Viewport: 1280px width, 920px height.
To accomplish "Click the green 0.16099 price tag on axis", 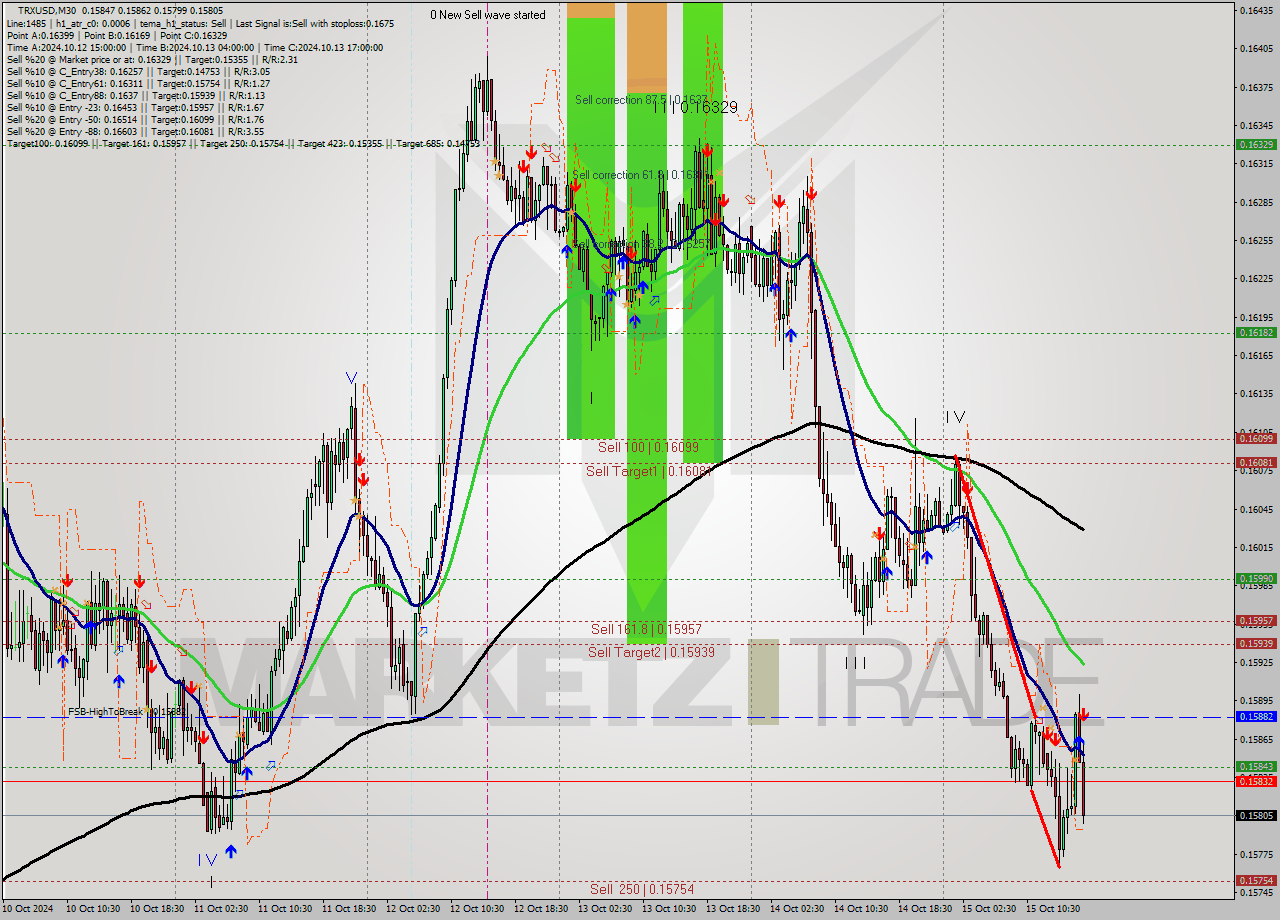I will 1256,438.
